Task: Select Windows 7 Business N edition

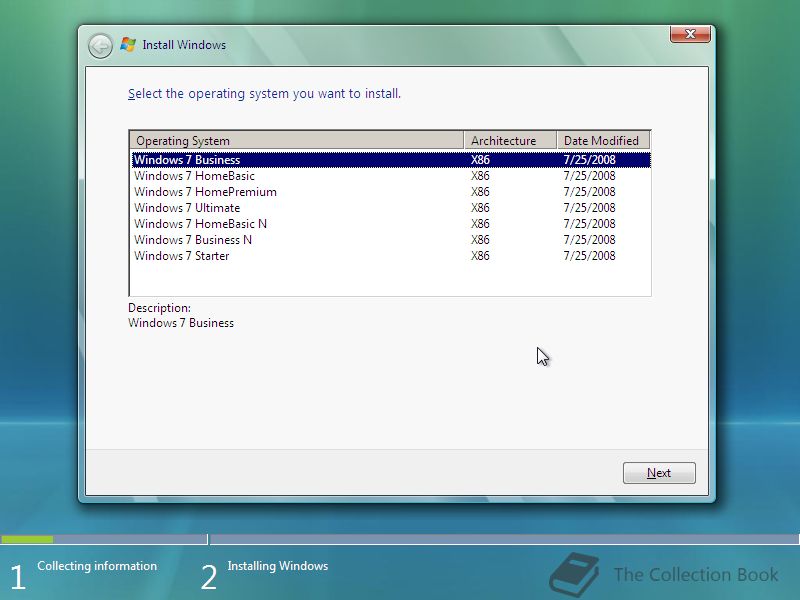Action: tap(391, 240)
